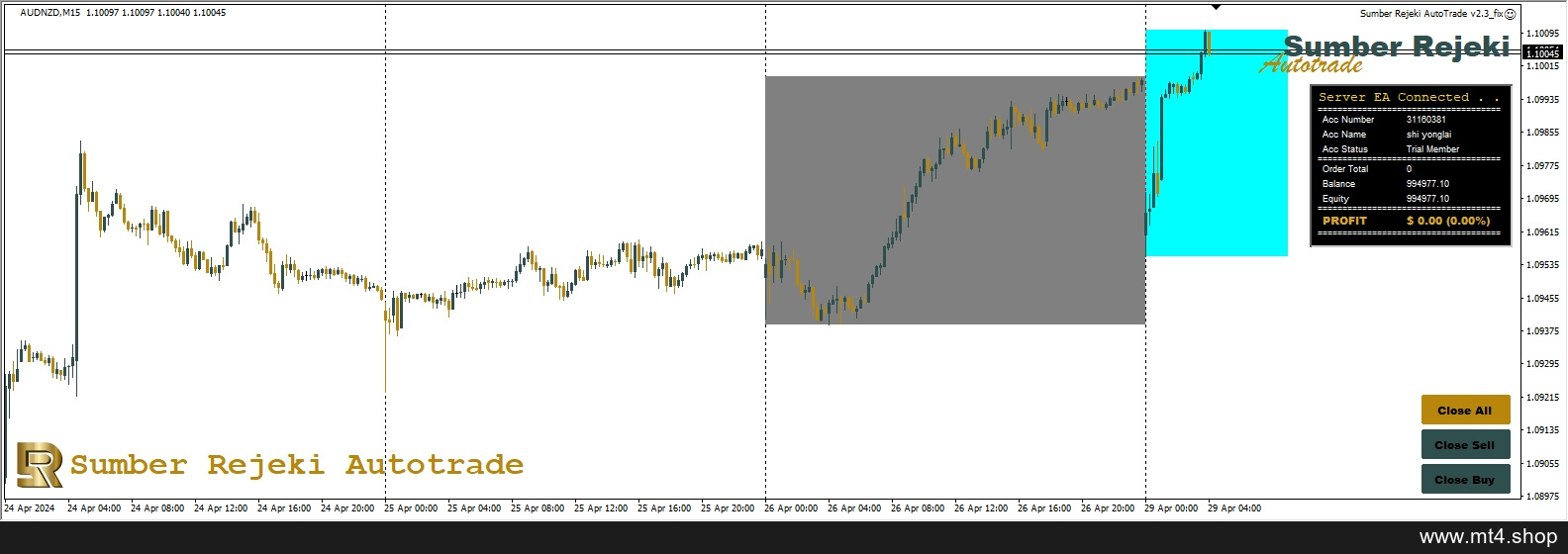Viewport: 1568px width, 554px height.
Task: Select the Balance value 994977.10
Action: coord(1427,184)
